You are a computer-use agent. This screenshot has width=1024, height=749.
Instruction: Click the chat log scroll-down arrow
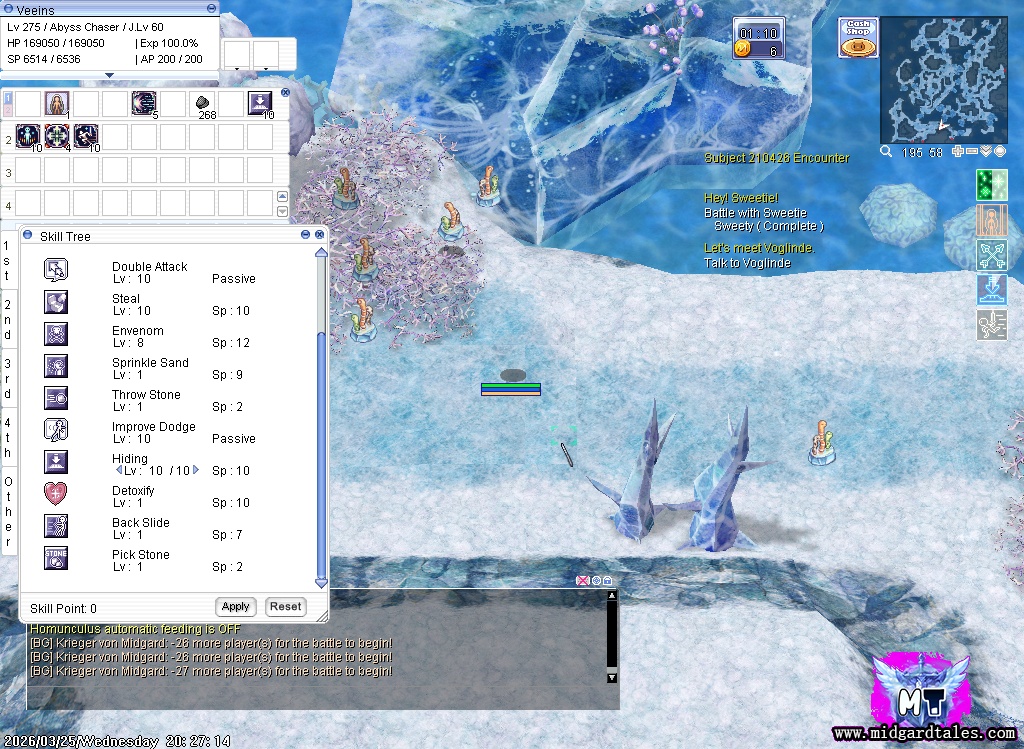coord(612,678)
